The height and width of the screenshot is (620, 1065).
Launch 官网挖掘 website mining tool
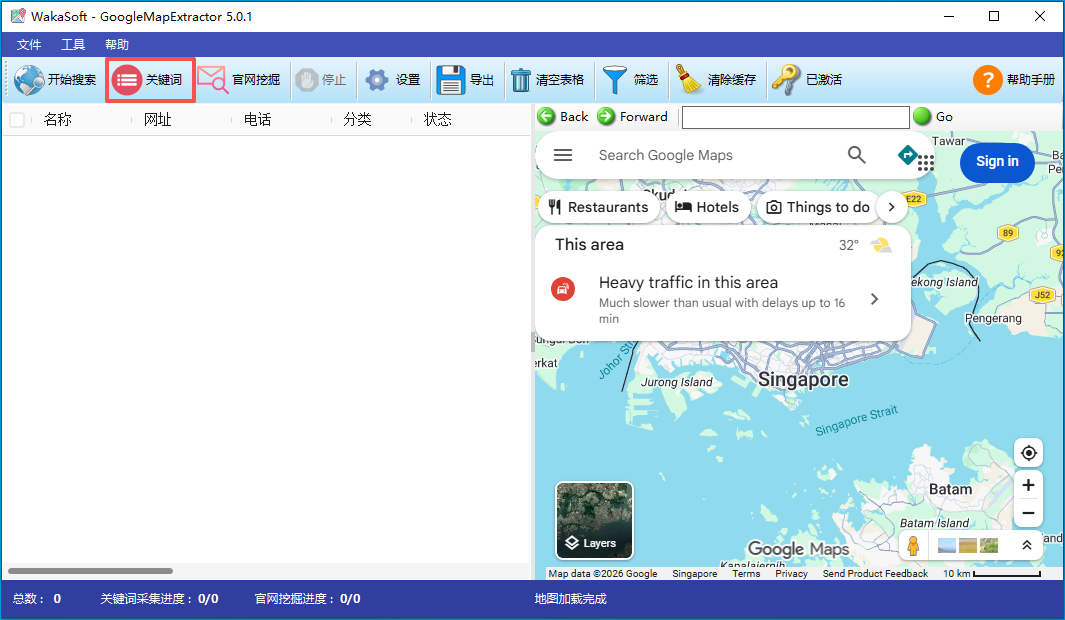(x=239, y=79)
